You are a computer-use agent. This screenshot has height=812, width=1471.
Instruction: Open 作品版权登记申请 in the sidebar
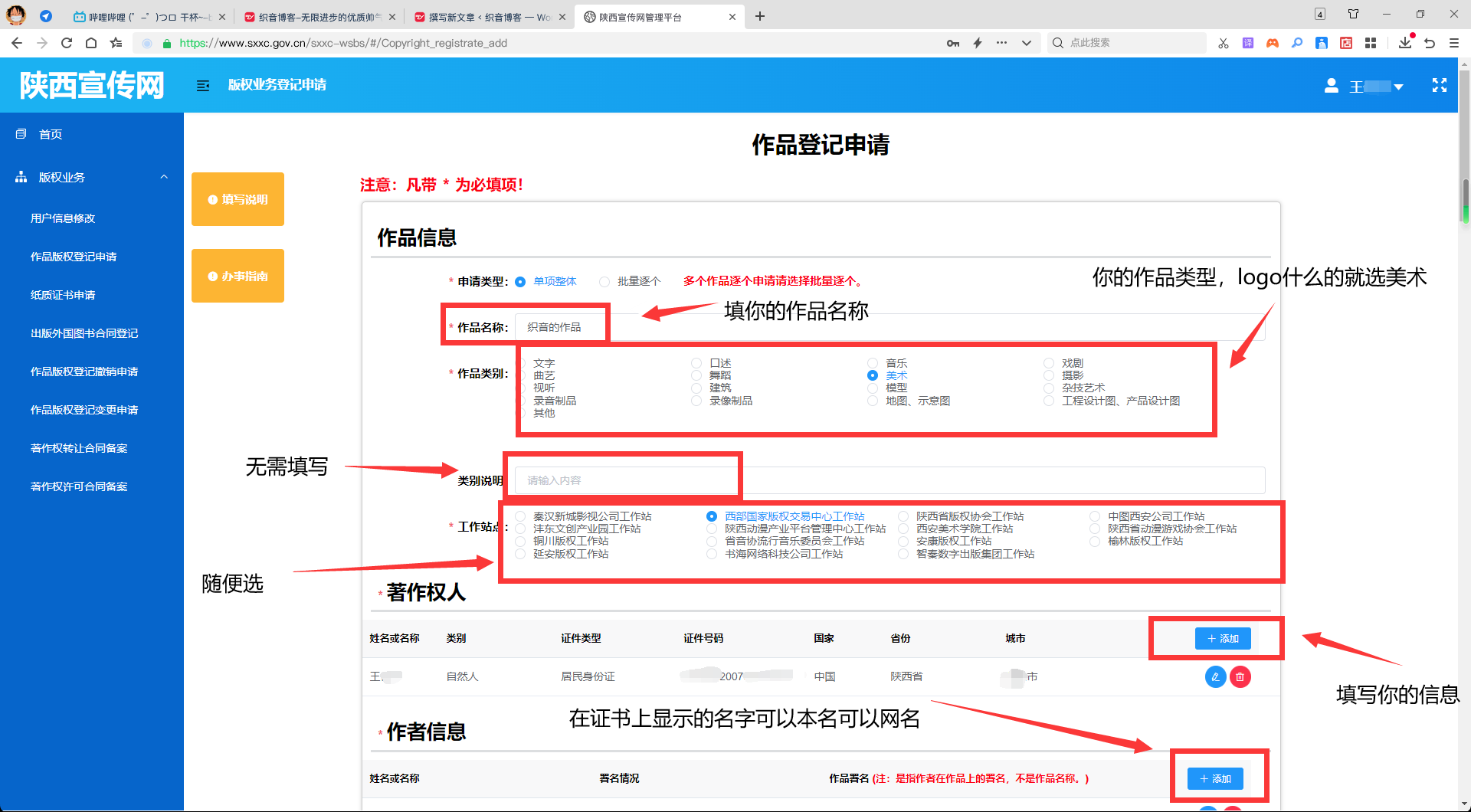(x=74, y=257)
